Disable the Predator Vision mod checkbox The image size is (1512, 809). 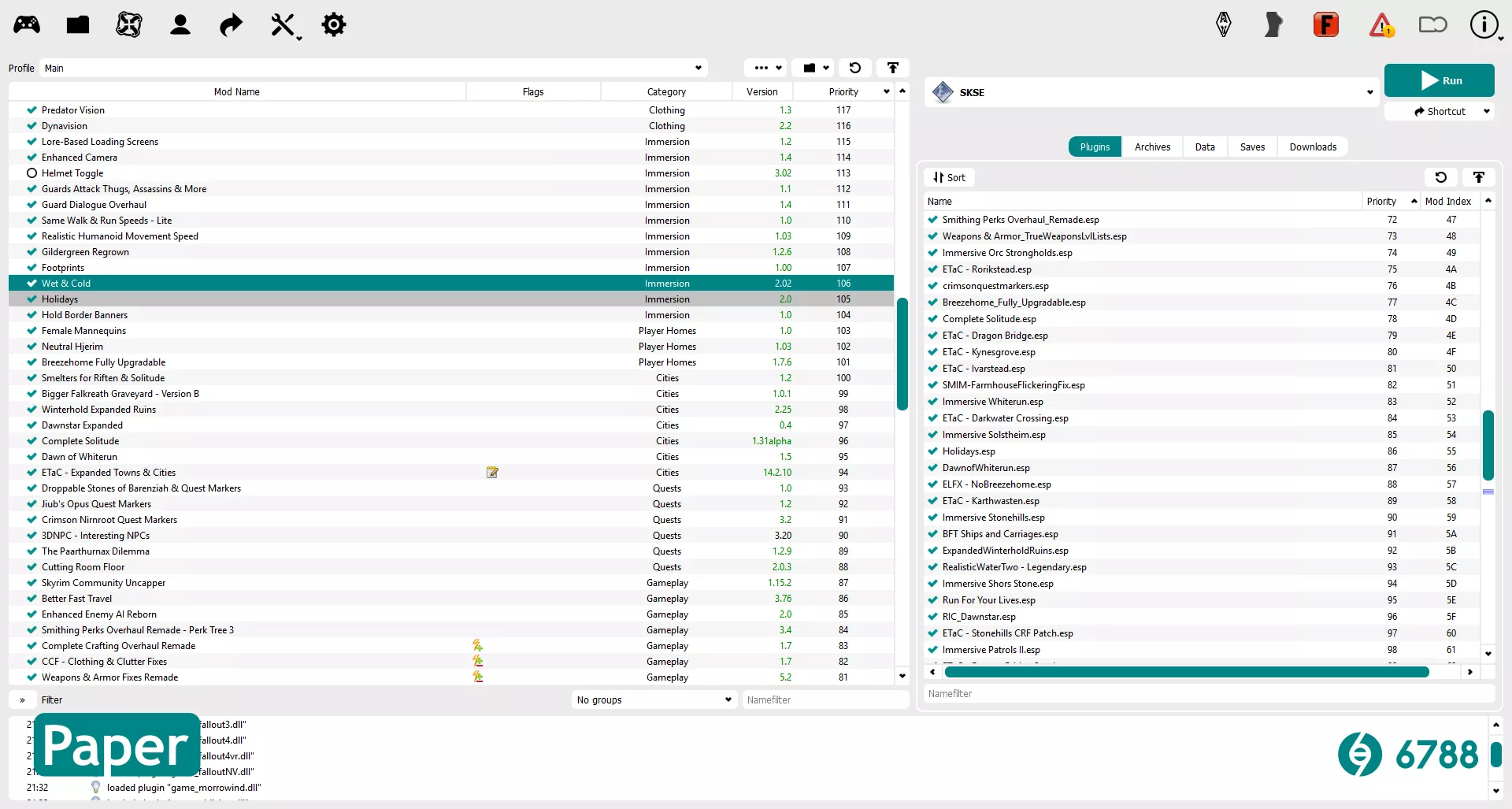31,110
